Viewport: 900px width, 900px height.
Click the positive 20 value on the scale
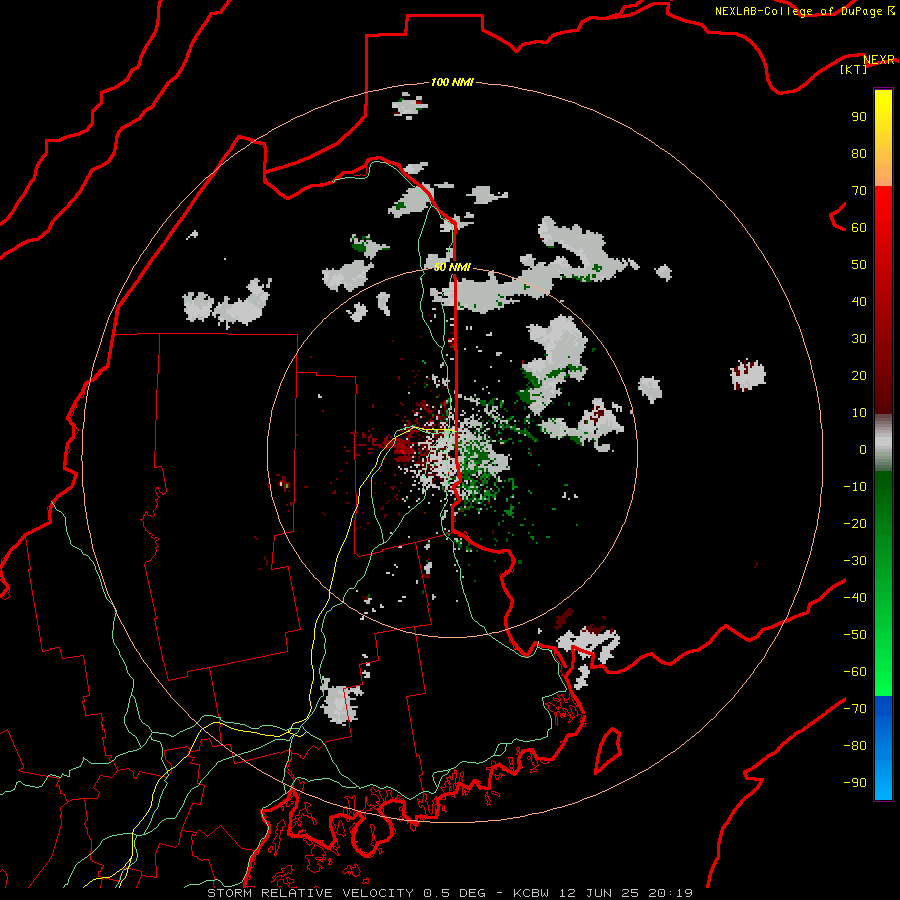click(x=859, y=376)
